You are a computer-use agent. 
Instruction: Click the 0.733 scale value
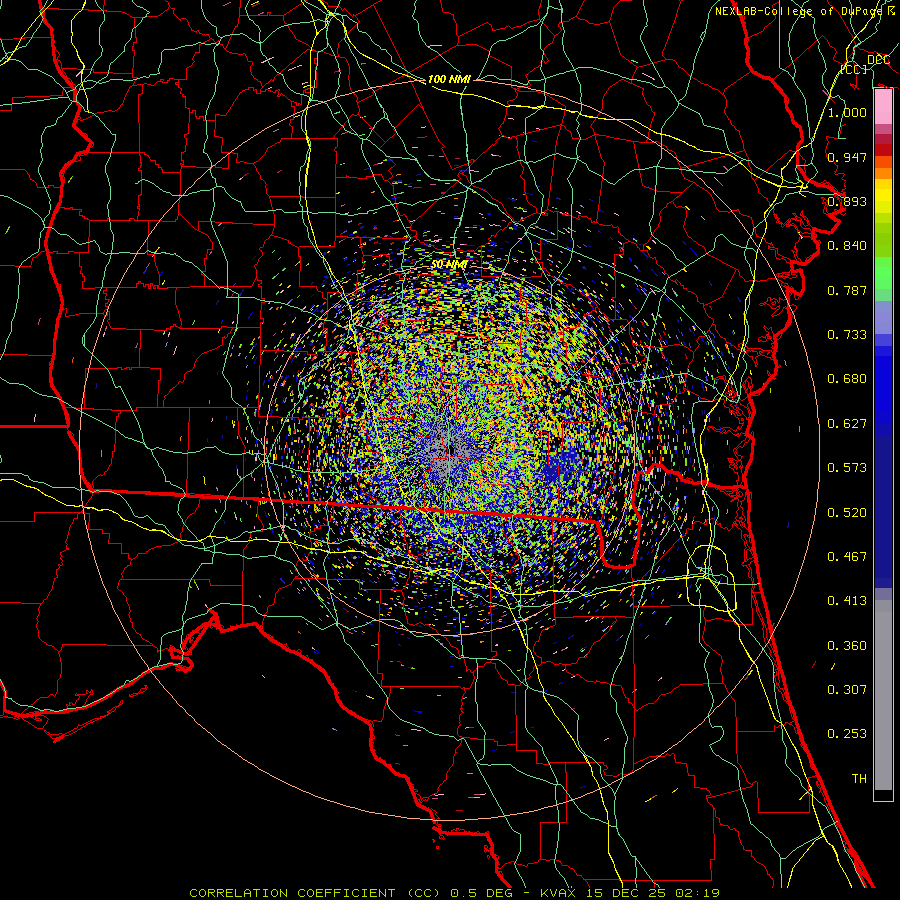coord(847,335)
